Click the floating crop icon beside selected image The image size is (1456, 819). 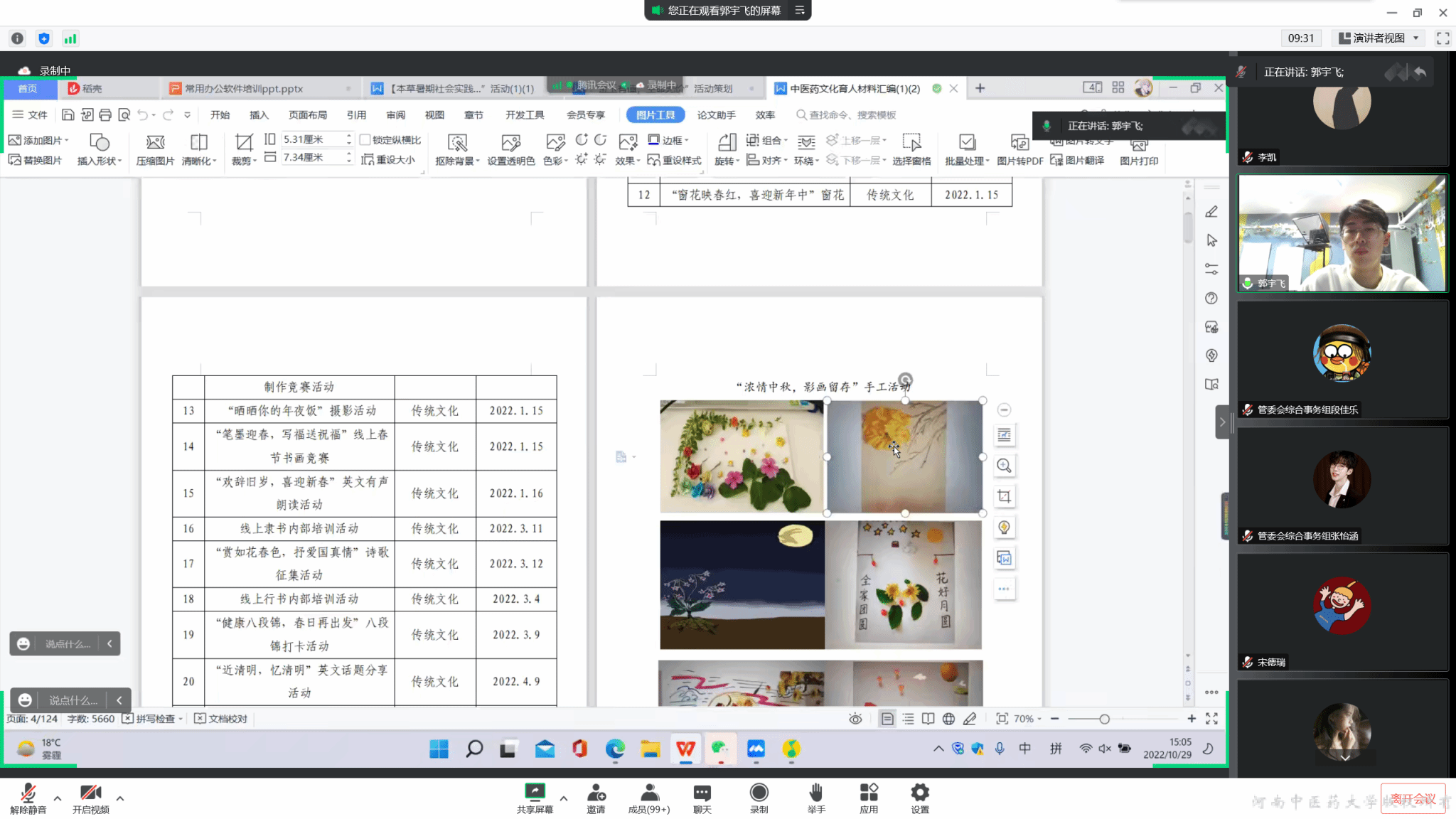[1004, 496]
